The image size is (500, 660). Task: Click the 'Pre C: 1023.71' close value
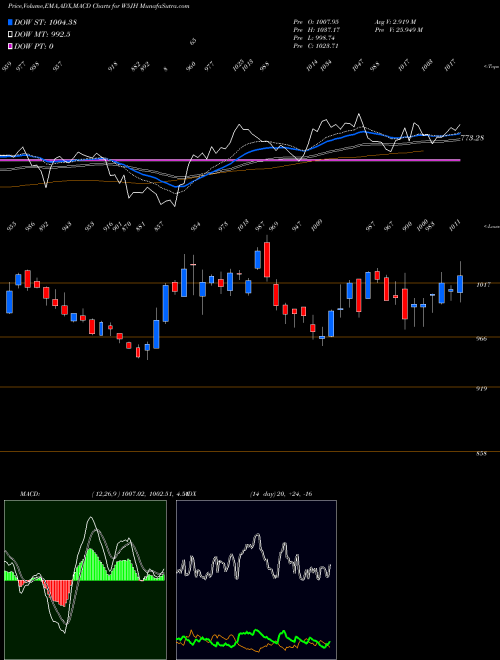coord(316,45)
